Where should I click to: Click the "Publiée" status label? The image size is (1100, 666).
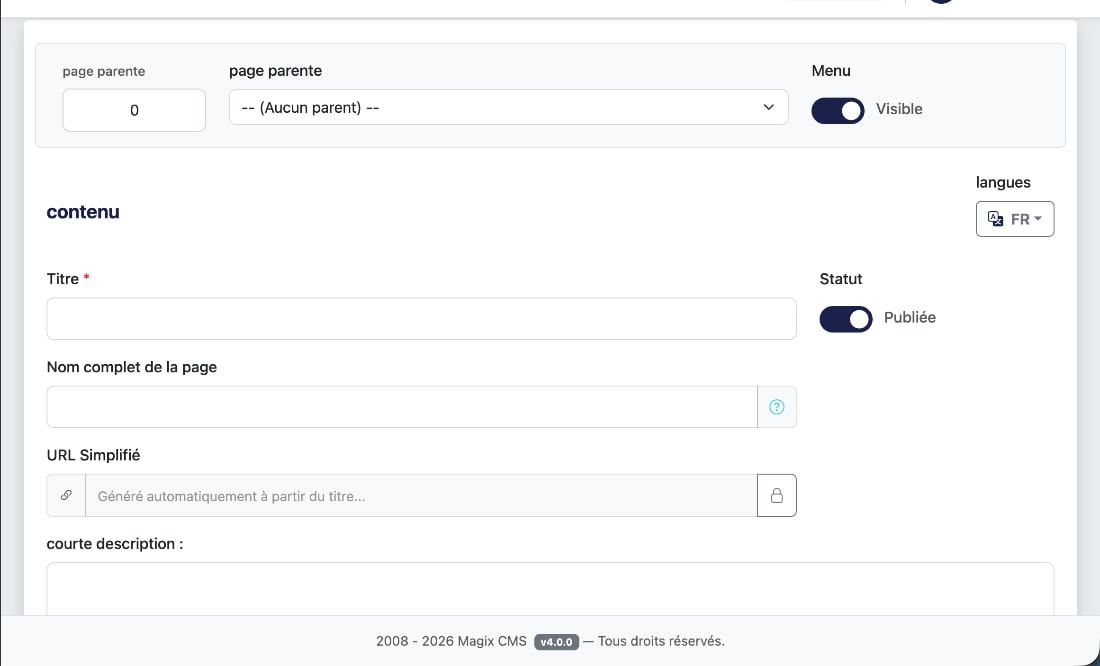pyautogui.click(x=910, y=317)
